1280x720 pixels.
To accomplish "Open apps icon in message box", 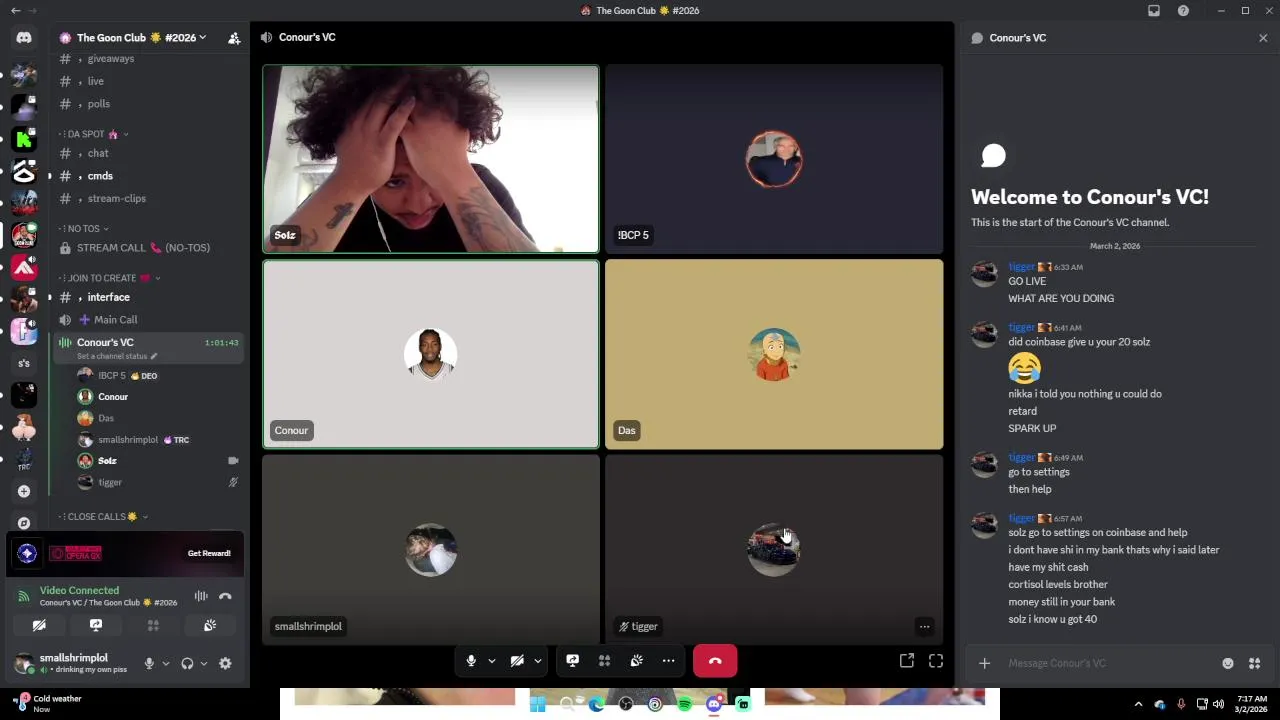I will [1254, 663].
